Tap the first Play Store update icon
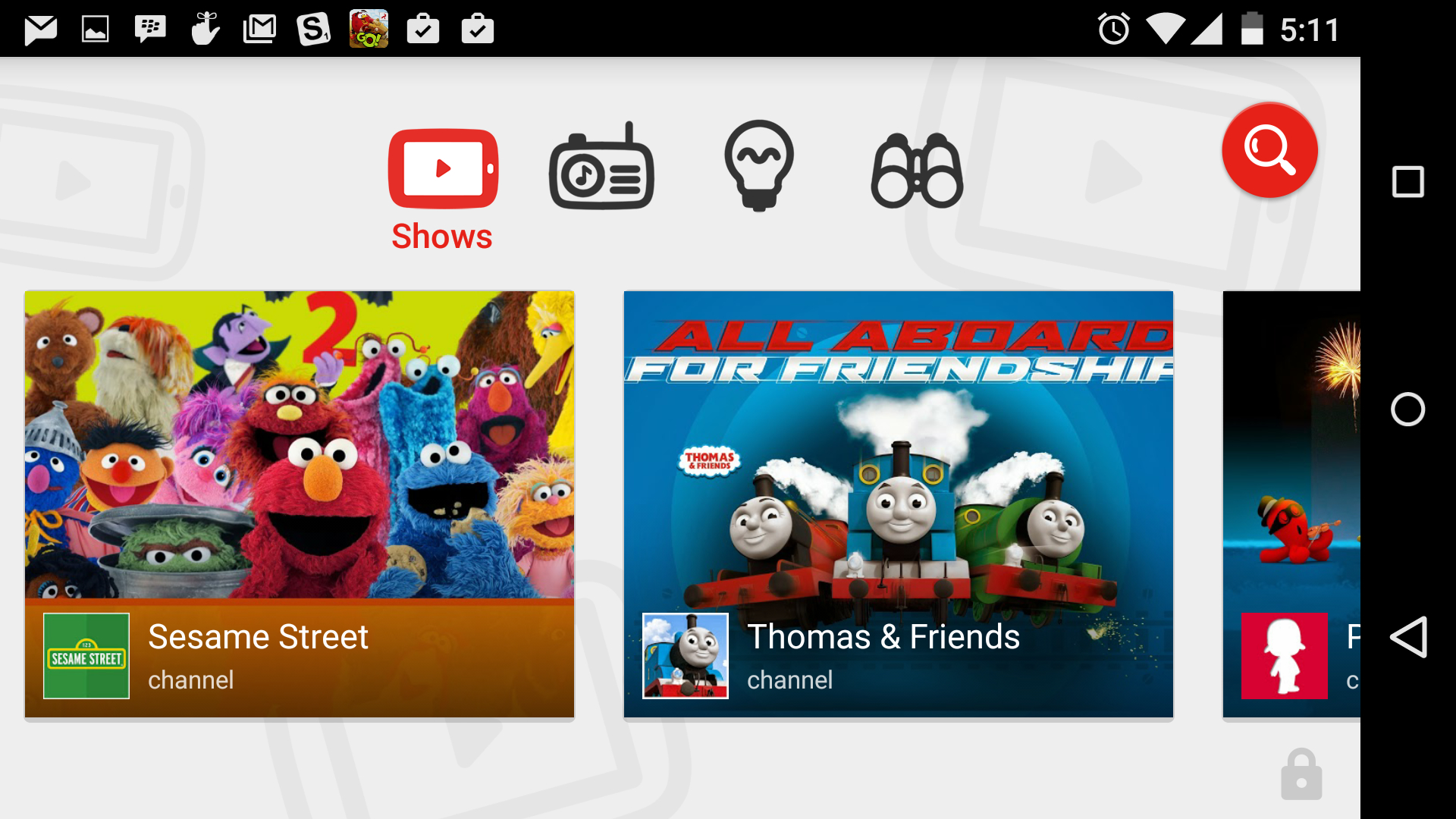 point(423,29)
